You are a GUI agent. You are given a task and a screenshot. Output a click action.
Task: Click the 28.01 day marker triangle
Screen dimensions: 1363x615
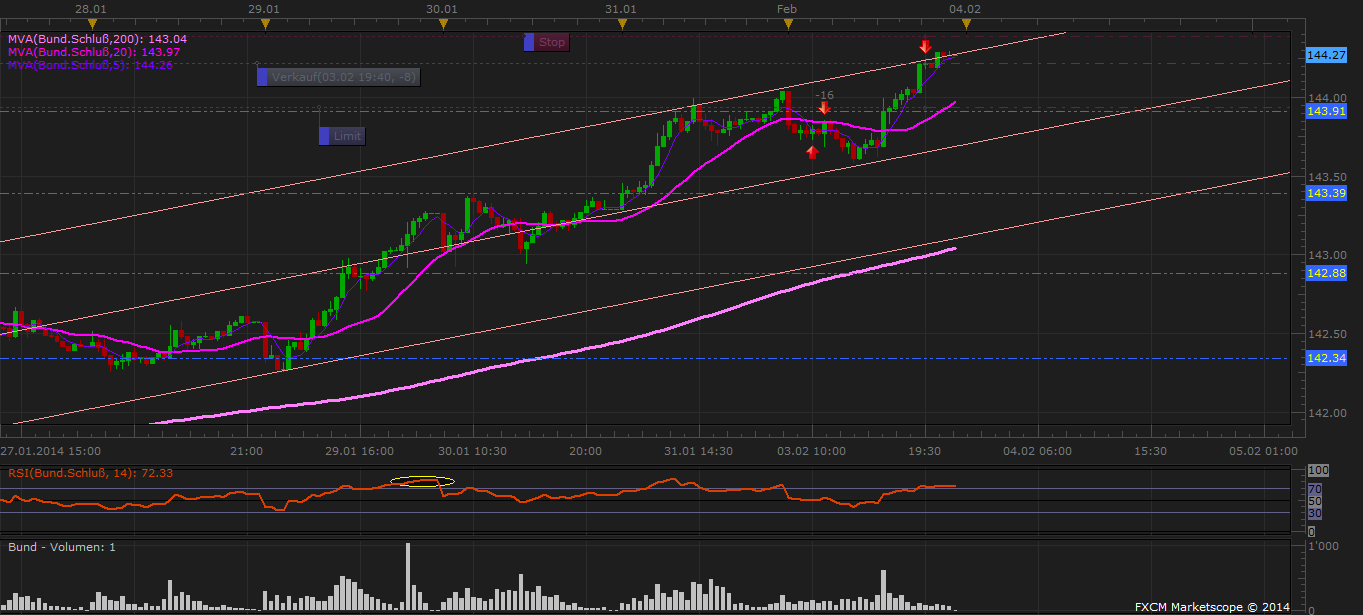[x=93, y=23]
